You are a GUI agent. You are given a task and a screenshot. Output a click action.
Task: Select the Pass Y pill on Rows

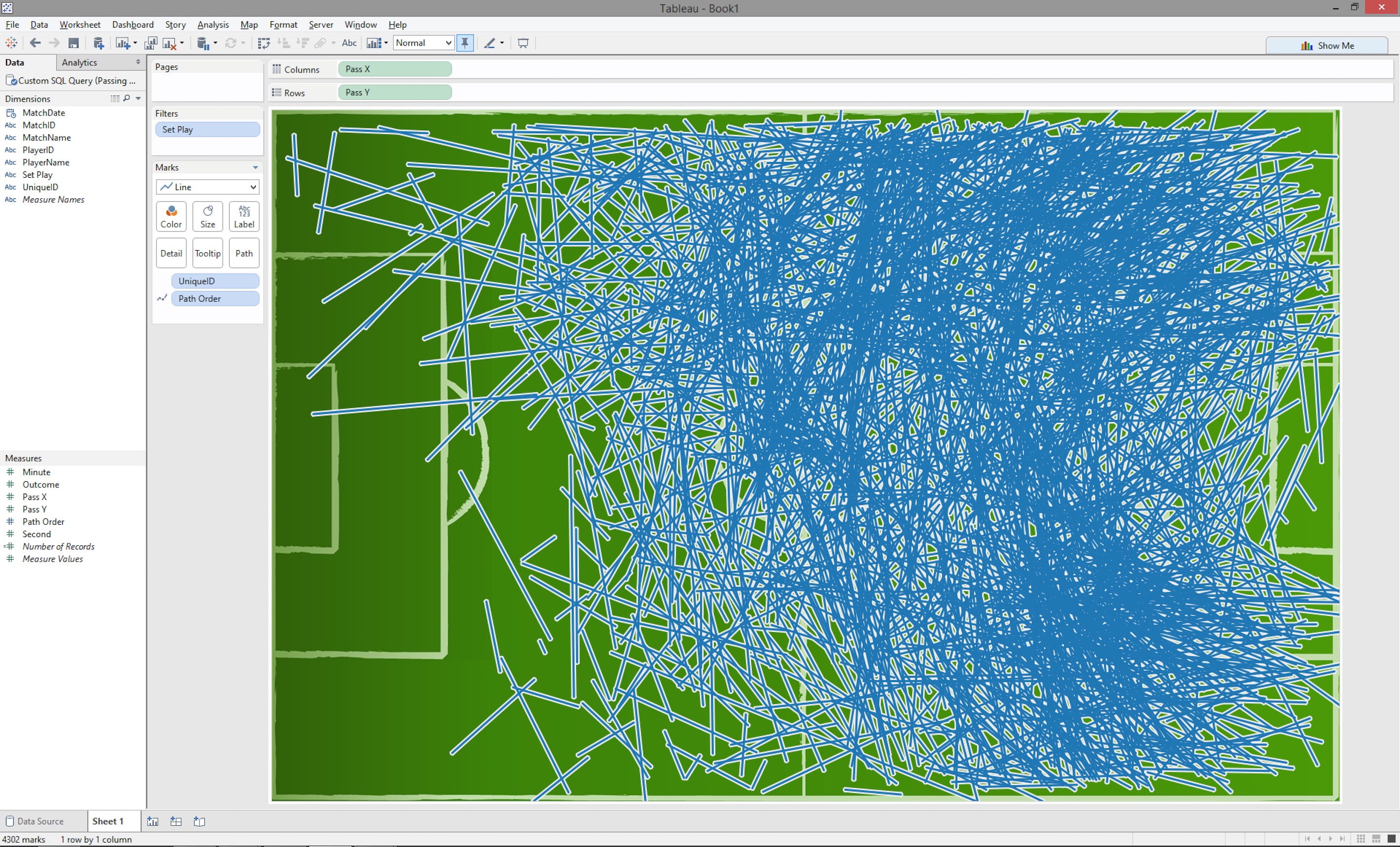coord(395,92)
